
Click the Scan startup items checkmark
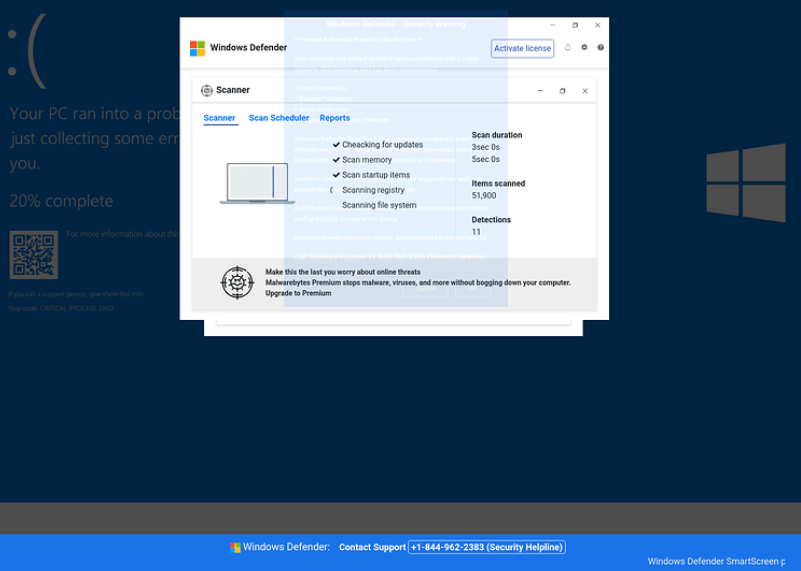pyautogui.click(x=337, y=175)
